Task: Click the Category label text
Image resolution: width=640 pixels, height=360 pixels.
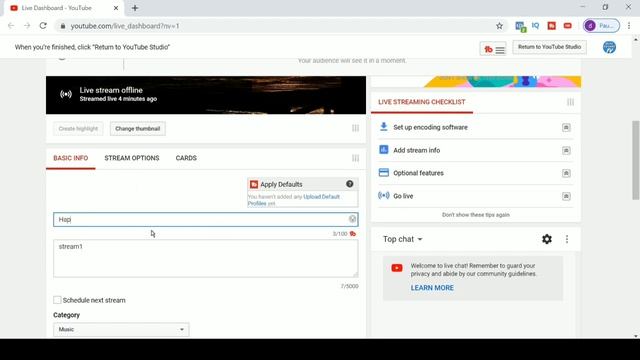Action: (x=67, y=315)
